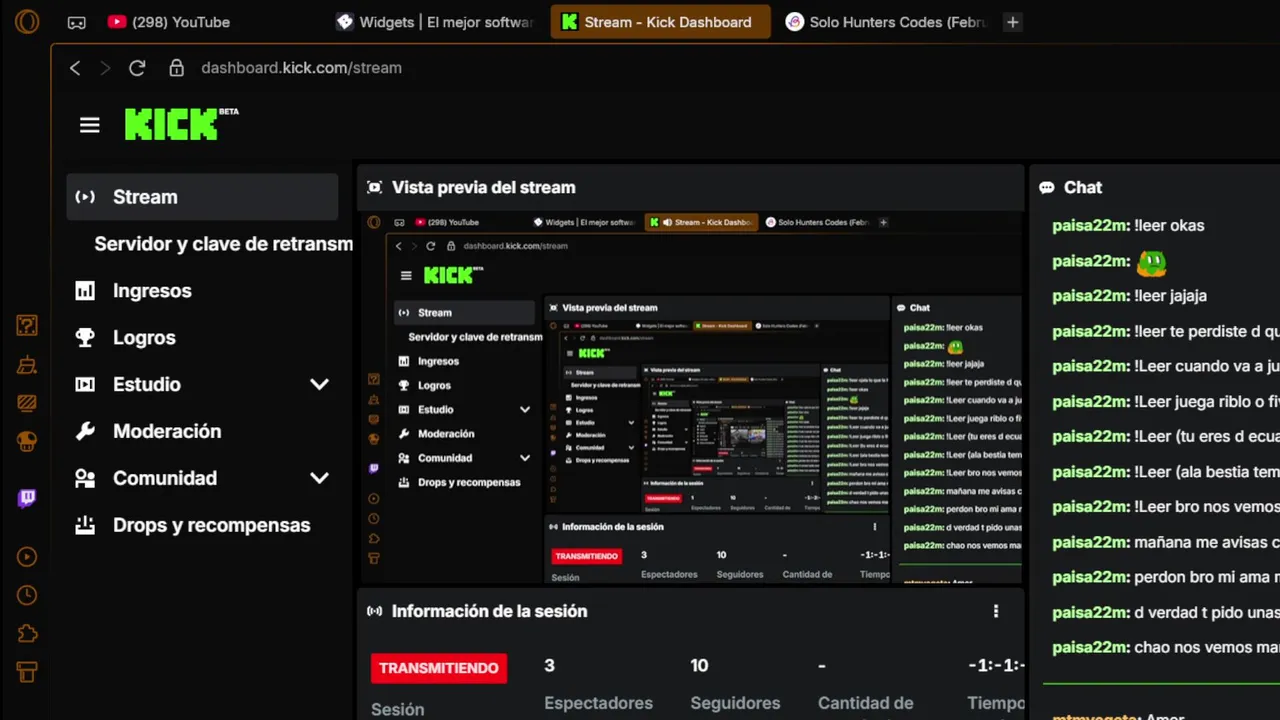Screen dimensions: 1280x720
Task: Click the Ingresos chart icon
Action: tap(85, 291)
